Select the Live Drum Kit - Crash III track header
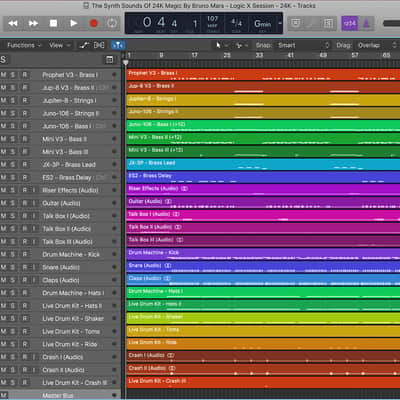Screen dimensions: 400x400 60,383
